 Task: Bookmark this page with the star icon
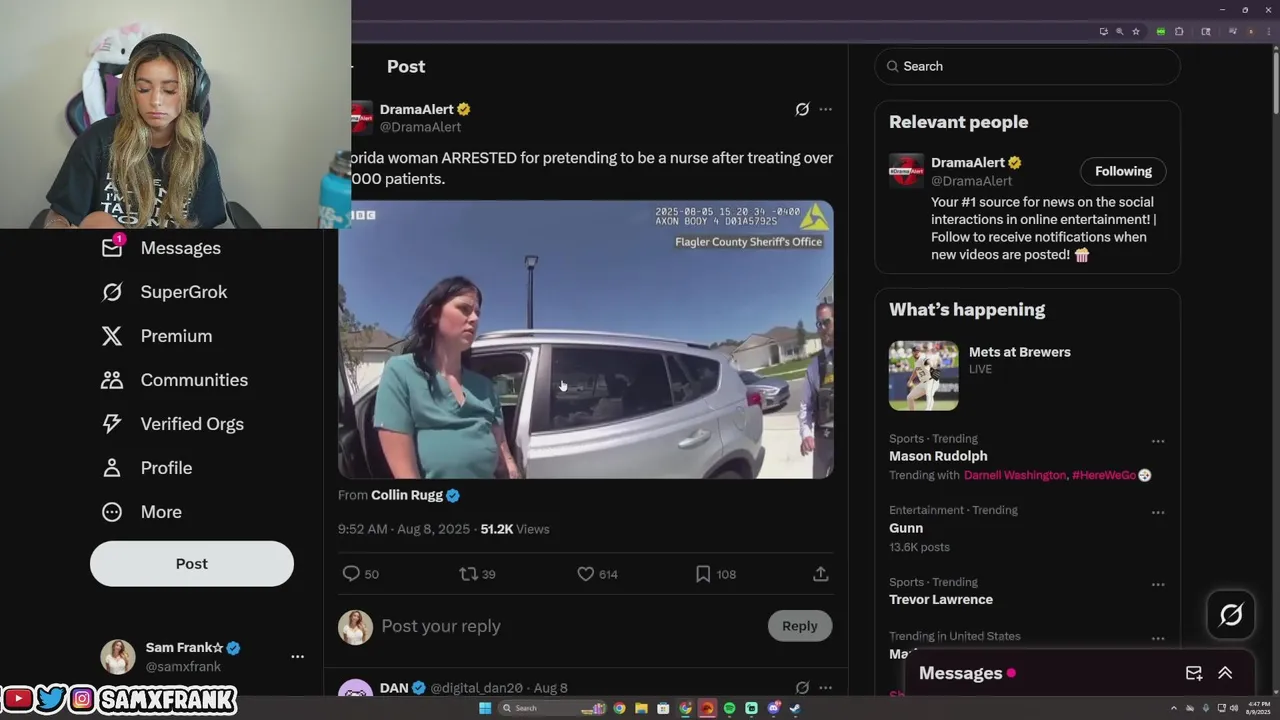coord(1136,31)
